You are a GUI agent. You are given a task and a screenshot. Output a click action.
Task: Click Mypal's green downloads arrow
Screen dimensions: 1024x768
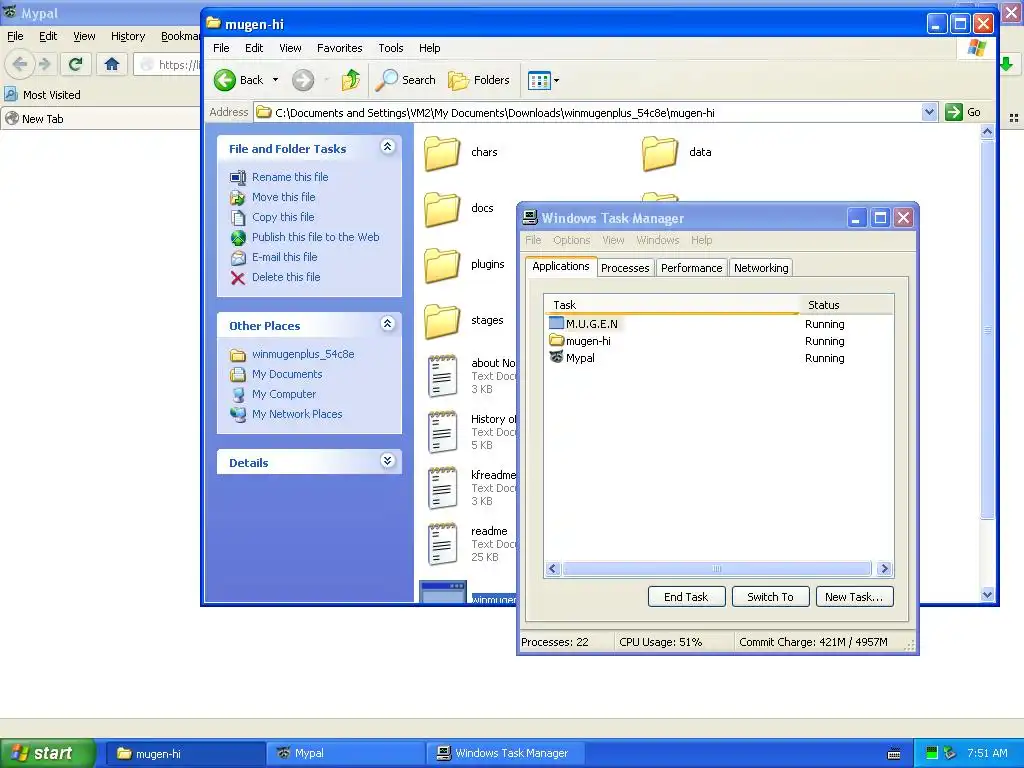coord(1006,64)
